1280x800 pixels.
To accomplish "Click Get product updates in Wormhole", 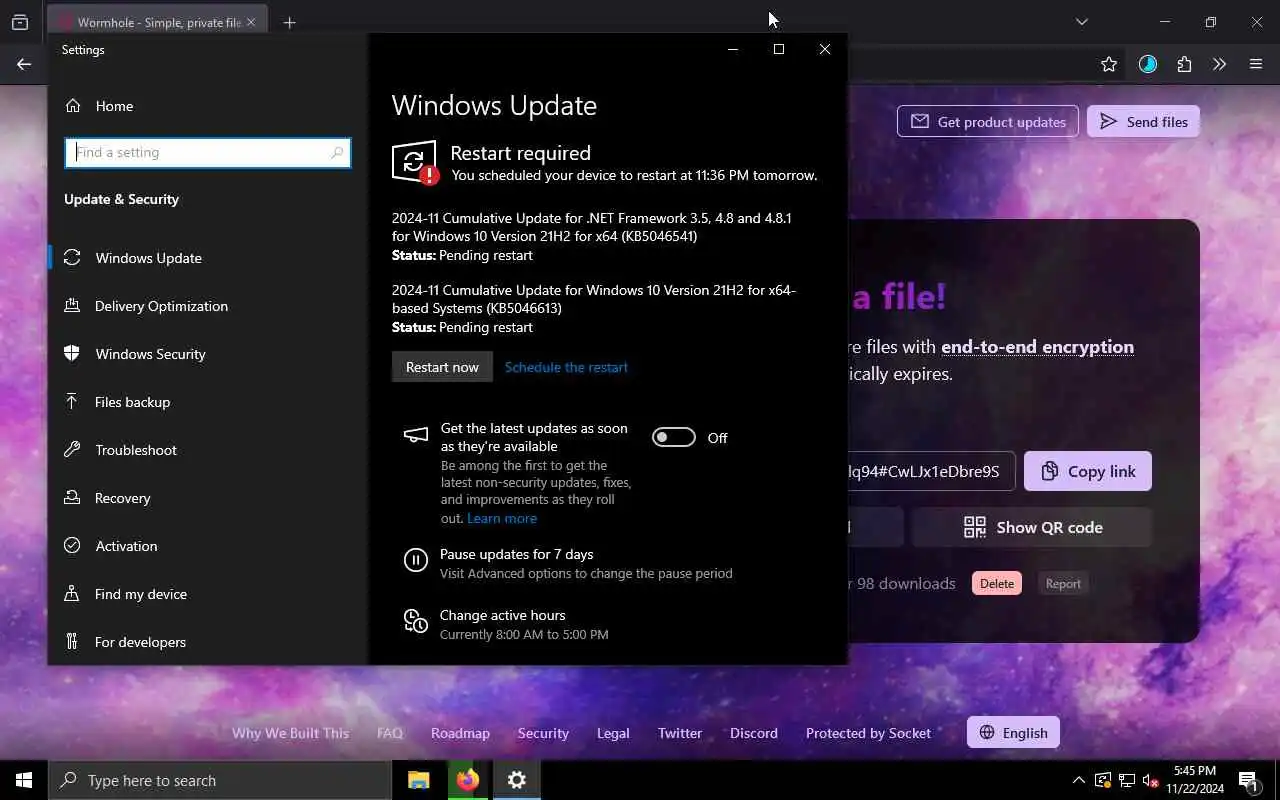I will click(988, 122).
